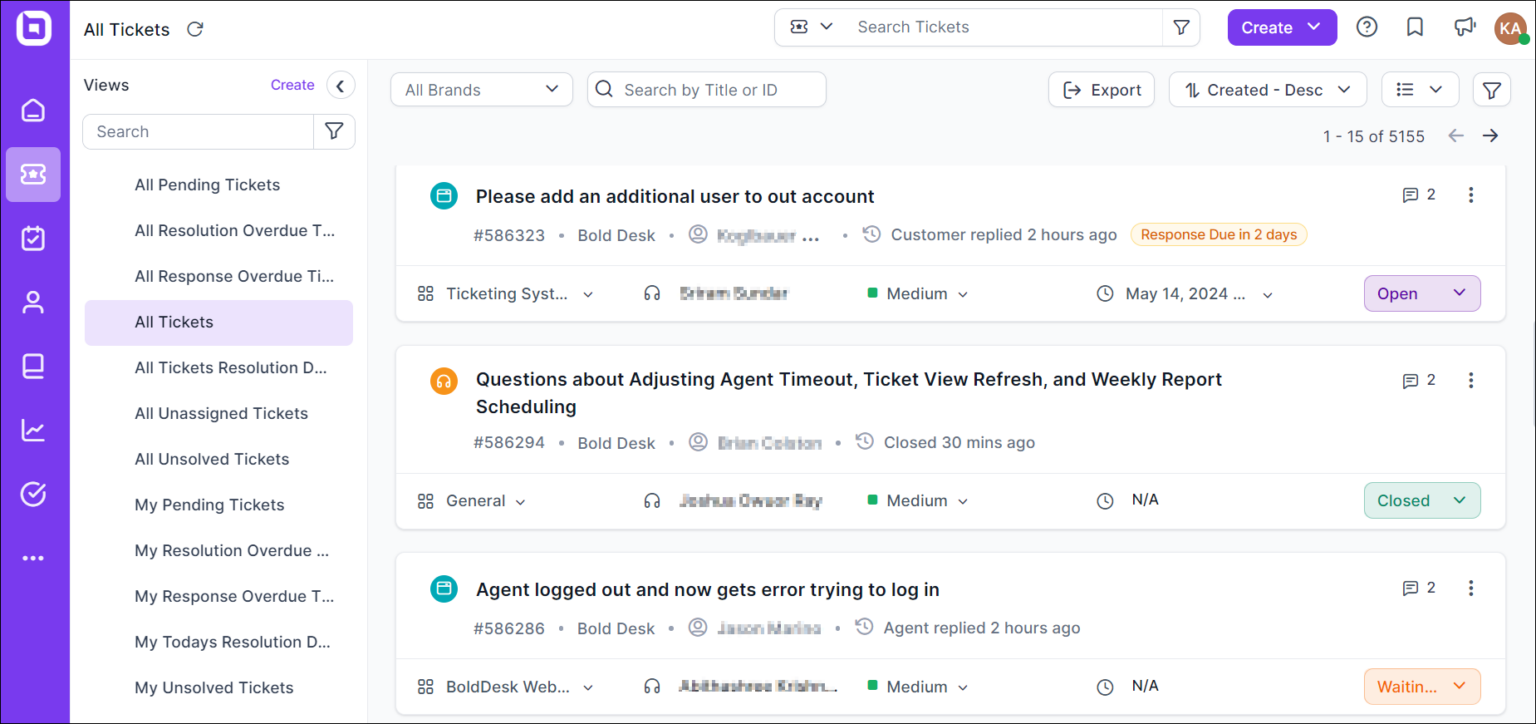
Task: Open the Create button dropdown
Action: (x=1282, y=28)
